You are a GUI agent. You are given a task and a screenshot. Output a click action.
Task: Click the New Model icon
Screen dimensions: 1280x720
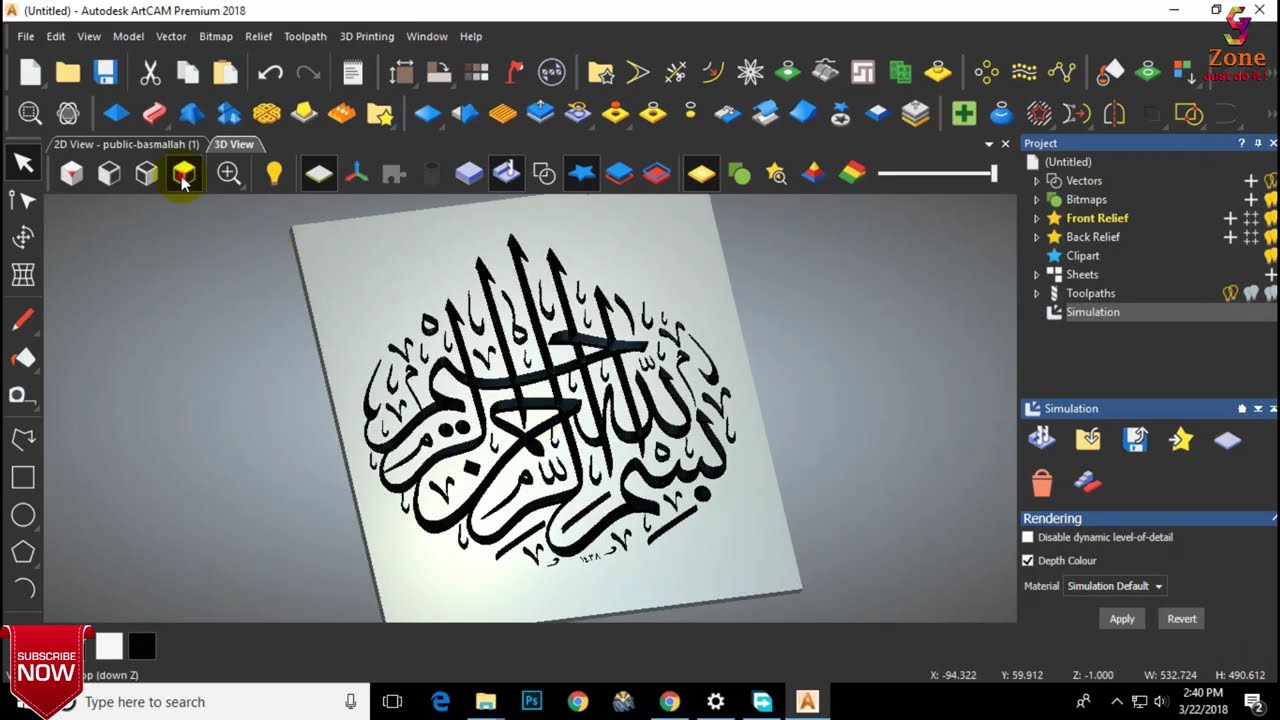point(30,72)
